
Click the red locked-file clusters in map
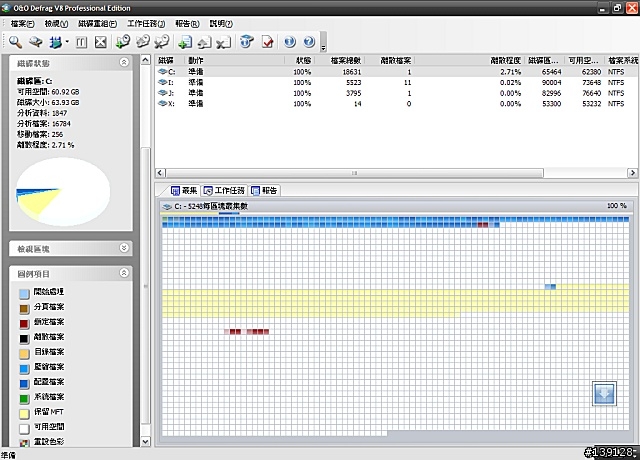tap(247, 331)
